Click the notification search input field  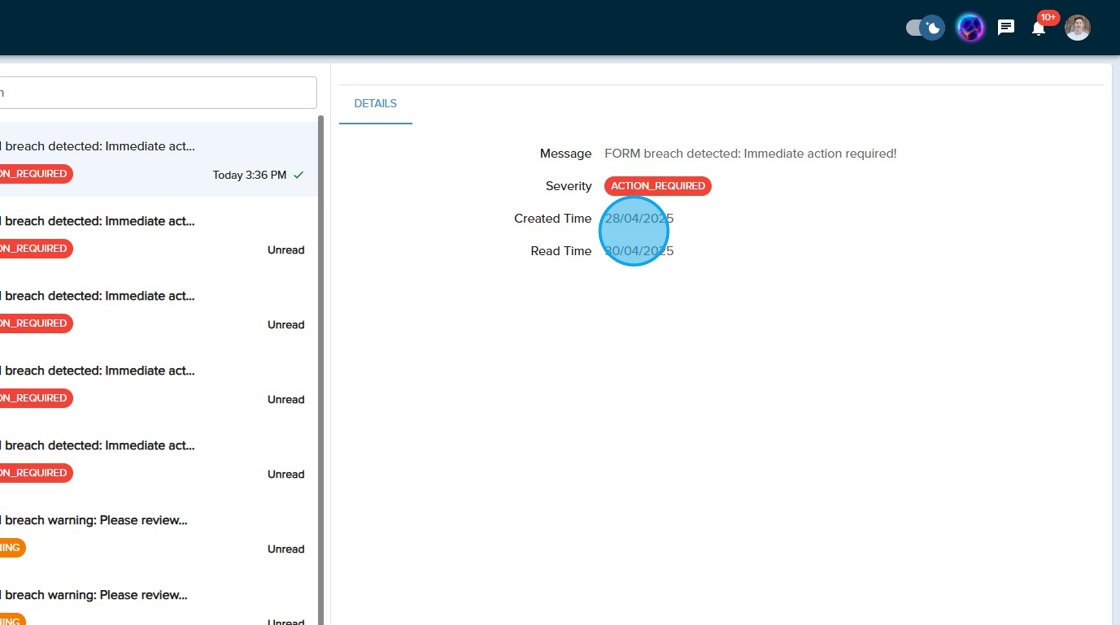click(158, 93)
